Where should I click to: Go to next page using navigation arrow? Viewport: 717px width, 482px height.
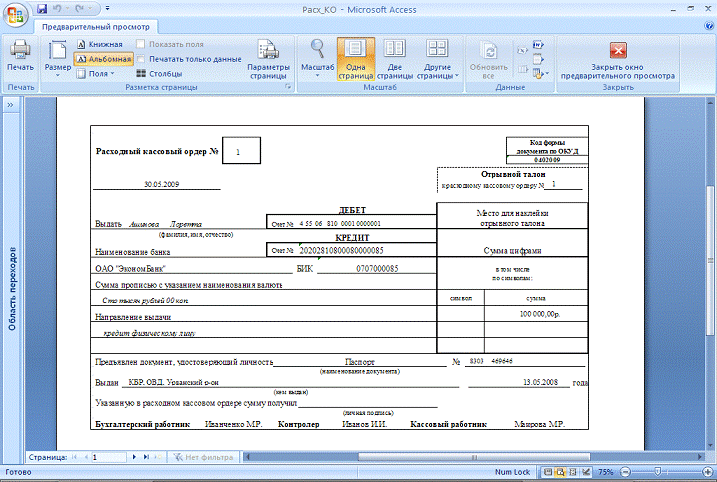[134, 456]
